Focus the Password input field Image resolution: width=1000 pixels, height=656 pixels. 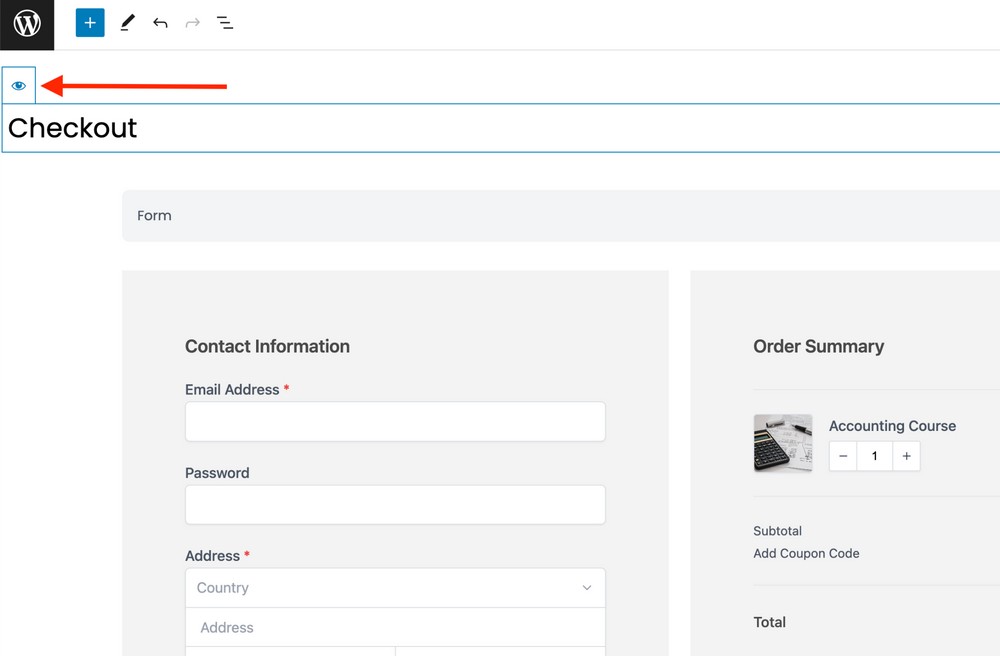tap(395, 505)
